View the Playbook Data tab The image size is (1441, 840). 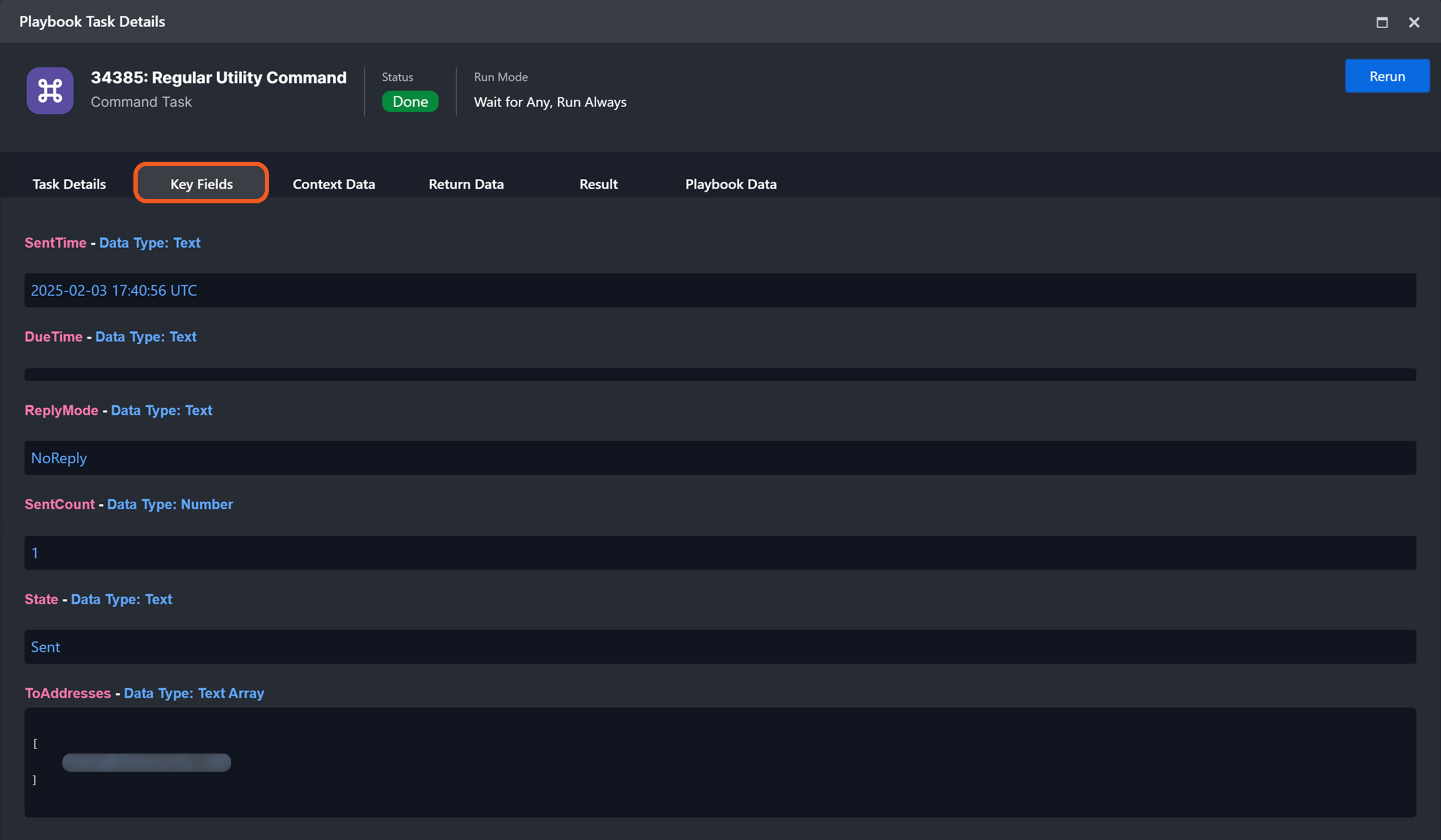pyautogui.click(x=731, y=184)
